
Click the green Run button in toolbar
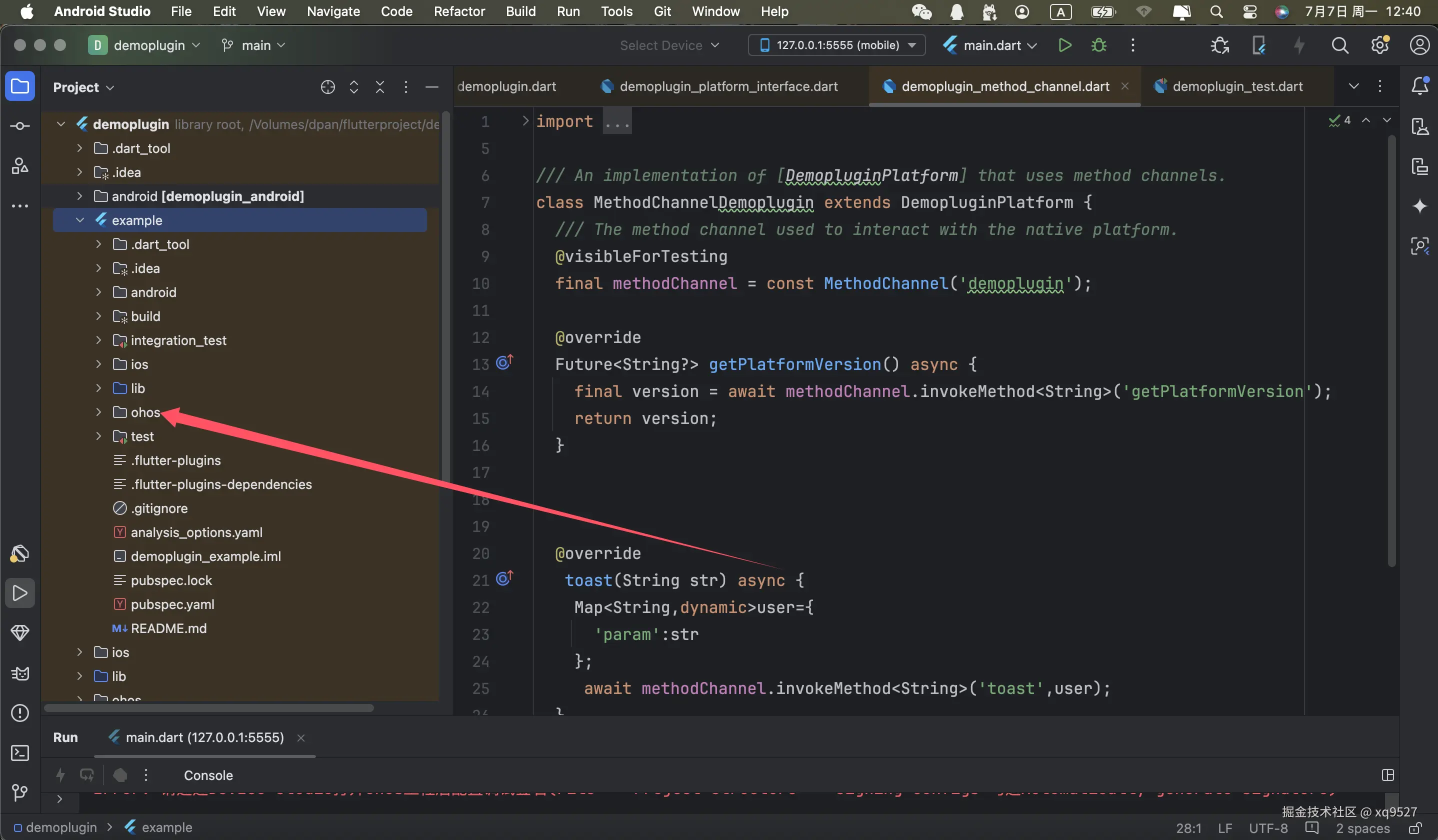tap(1064, 45)
